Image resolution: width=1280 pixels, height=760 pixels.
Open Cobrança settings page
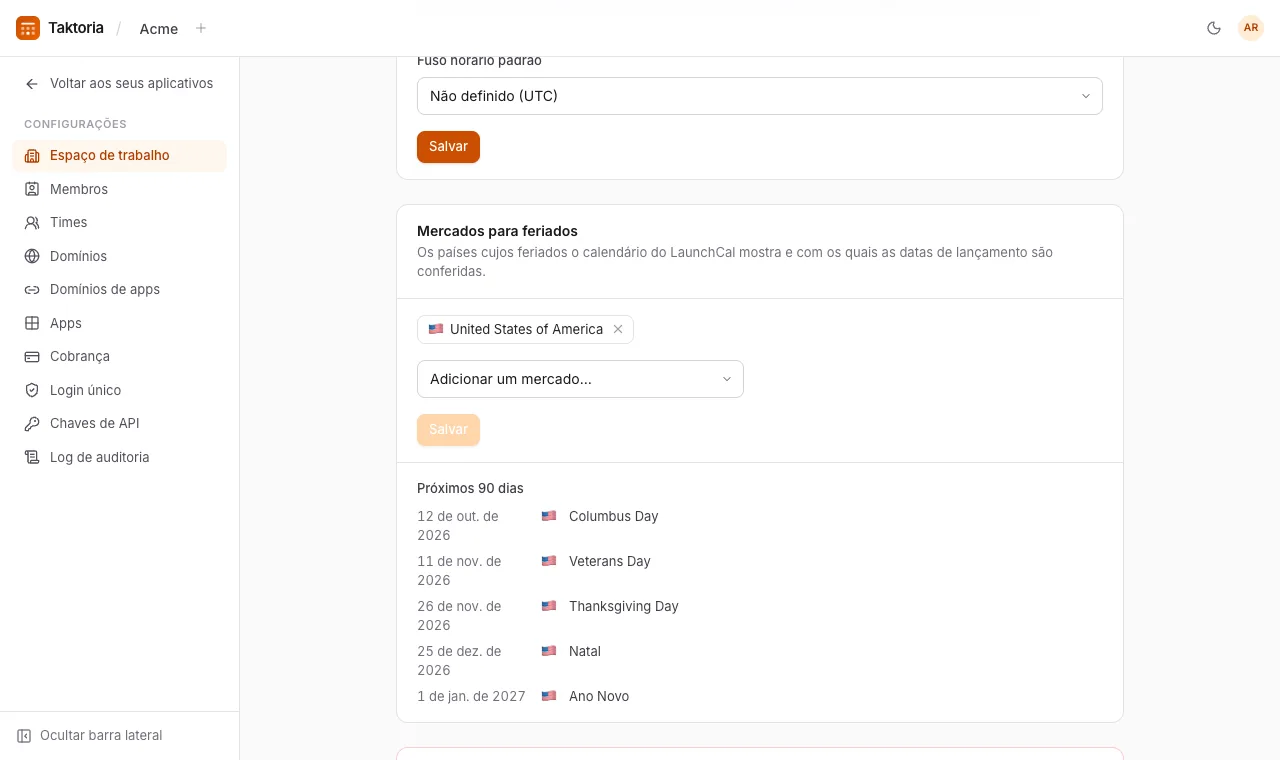120,357
